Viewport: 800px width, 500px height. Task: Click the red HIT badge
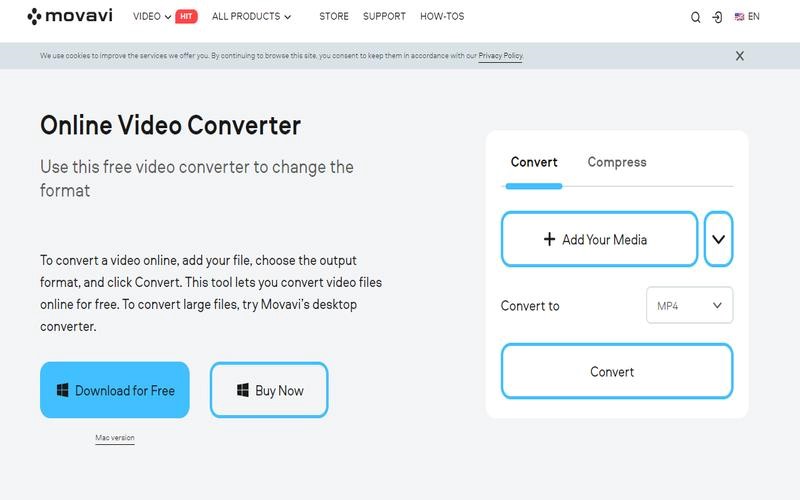pos(186,16)
